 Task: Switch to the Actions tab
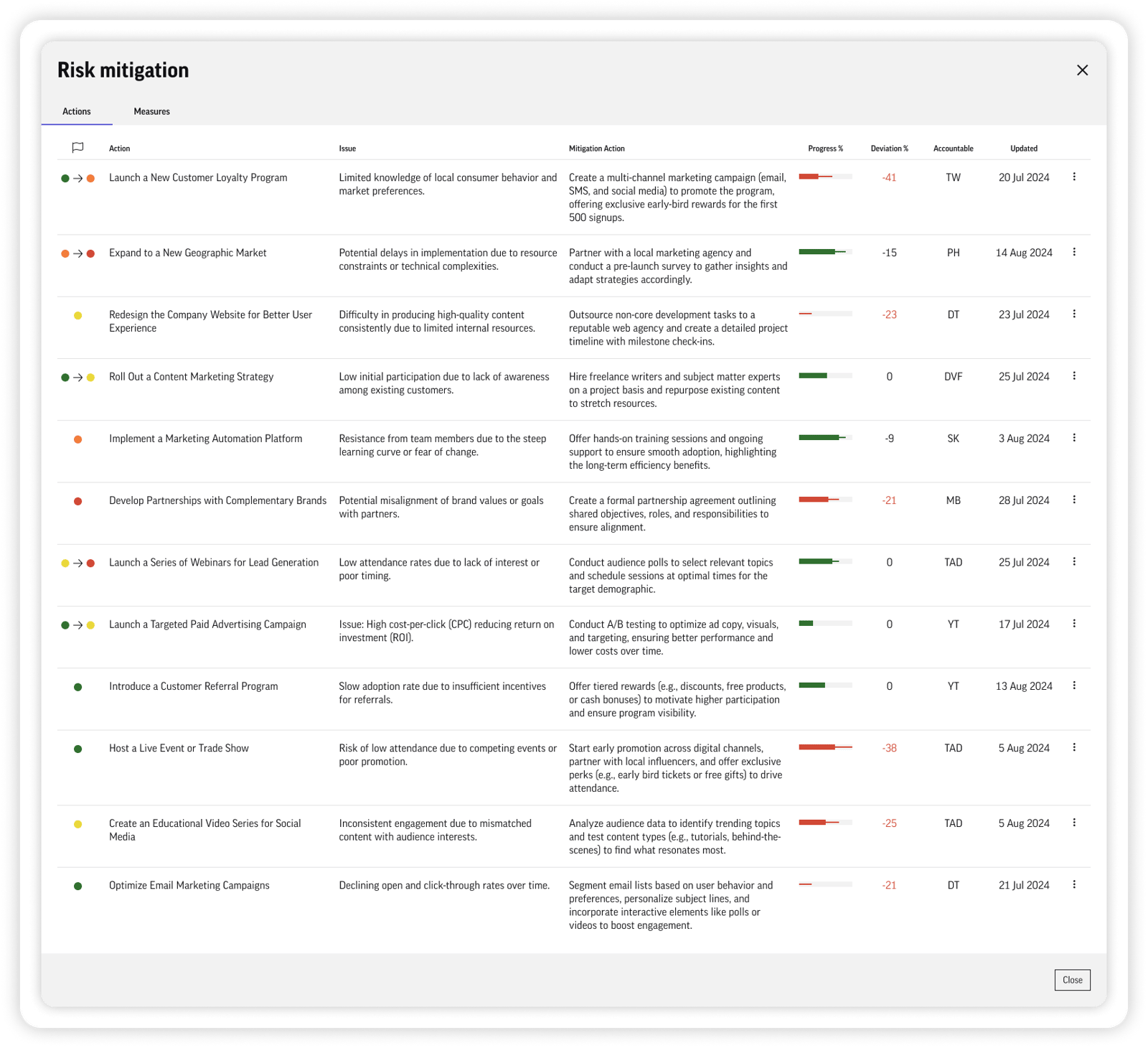pos(77,111)
